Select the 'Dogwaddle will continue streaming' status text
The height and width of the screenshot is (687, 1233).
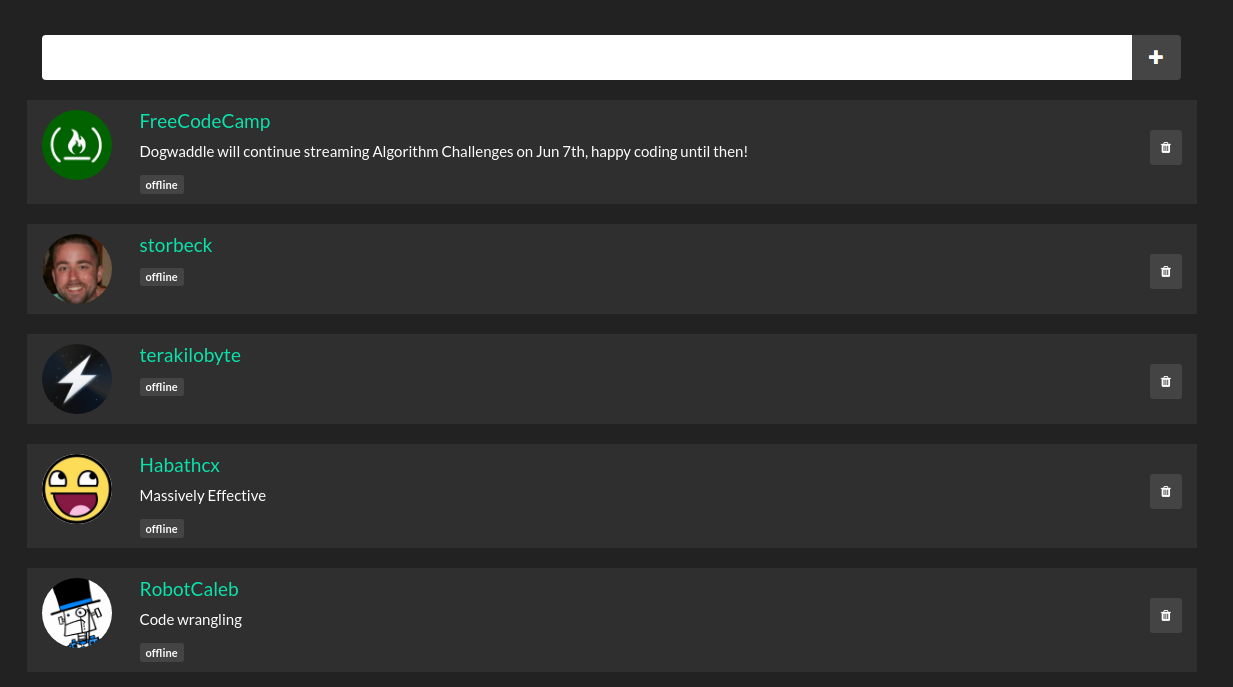pos(444,152)
